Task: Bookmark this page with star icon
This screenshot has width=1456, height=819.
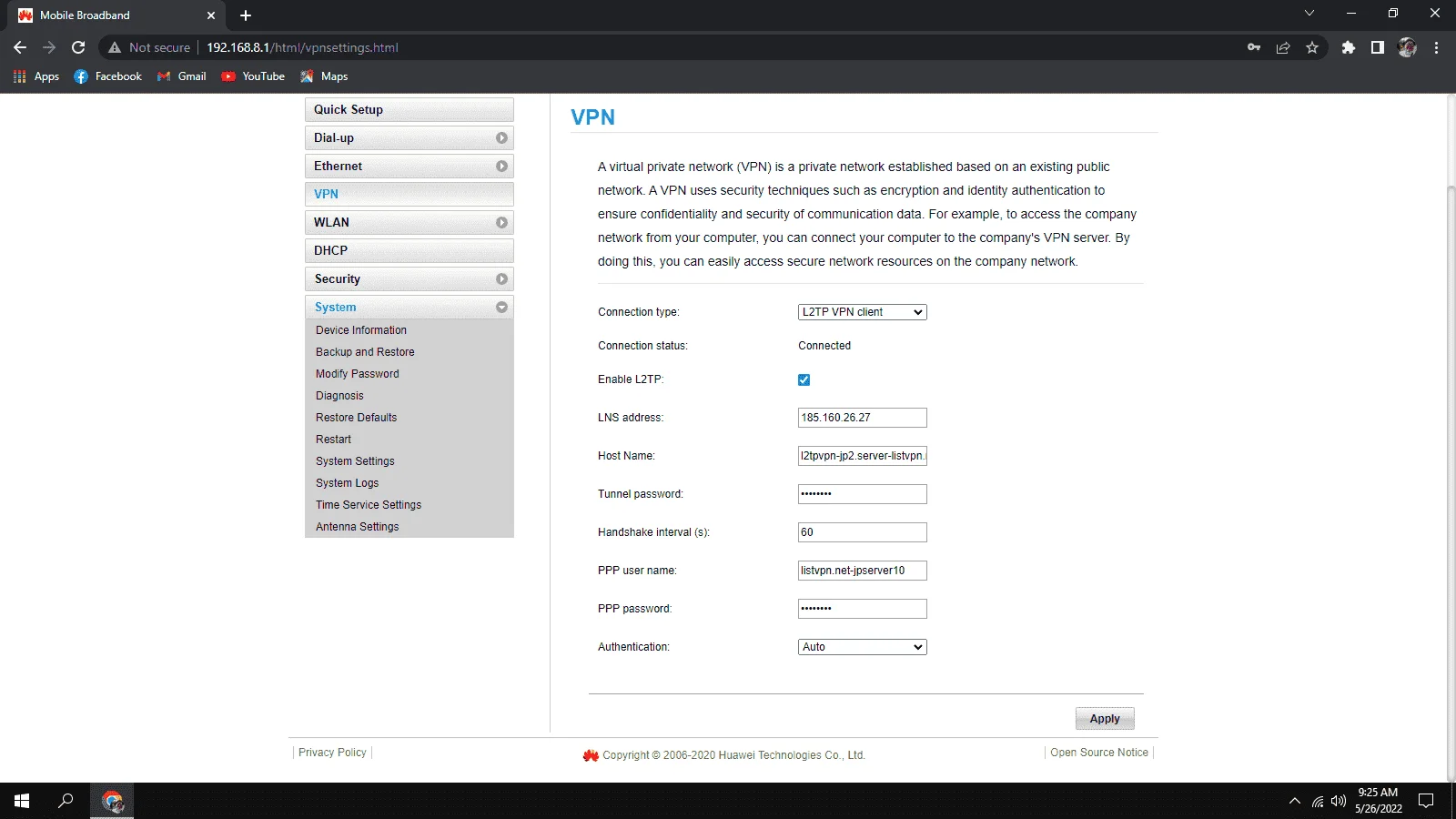Action: click(1312, 47)
